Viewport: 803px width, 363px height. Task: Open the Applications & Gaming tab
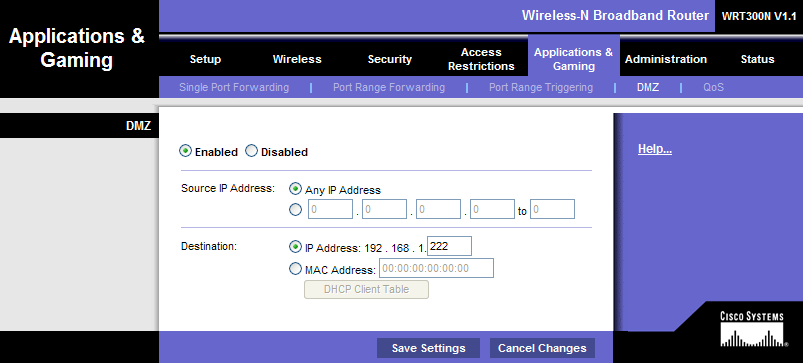[x=574, y=59]
